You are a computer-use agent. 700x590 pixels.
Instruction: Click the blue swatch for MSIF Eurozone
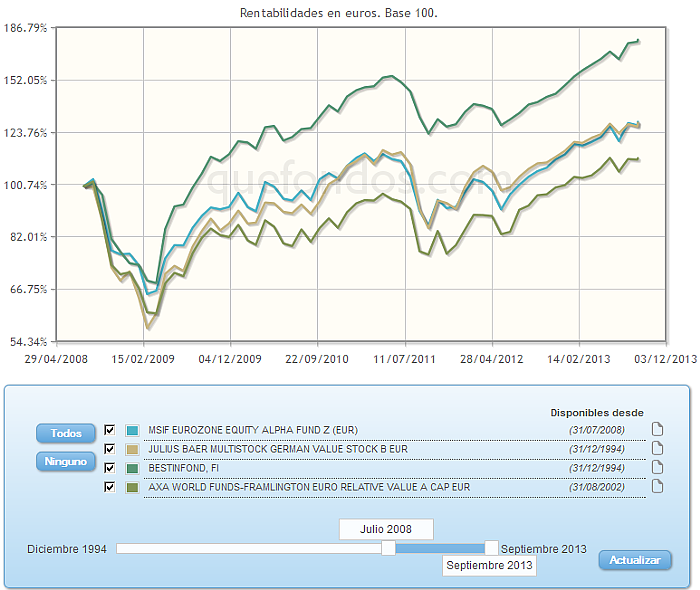click(132, 430)
